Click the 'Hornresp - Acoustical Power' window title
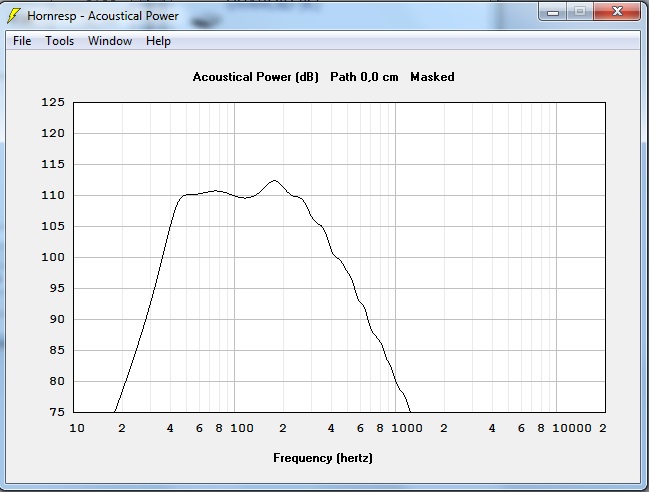Viewport: 649px width, 492px height. pyautogui.click(x=103, y=16)
